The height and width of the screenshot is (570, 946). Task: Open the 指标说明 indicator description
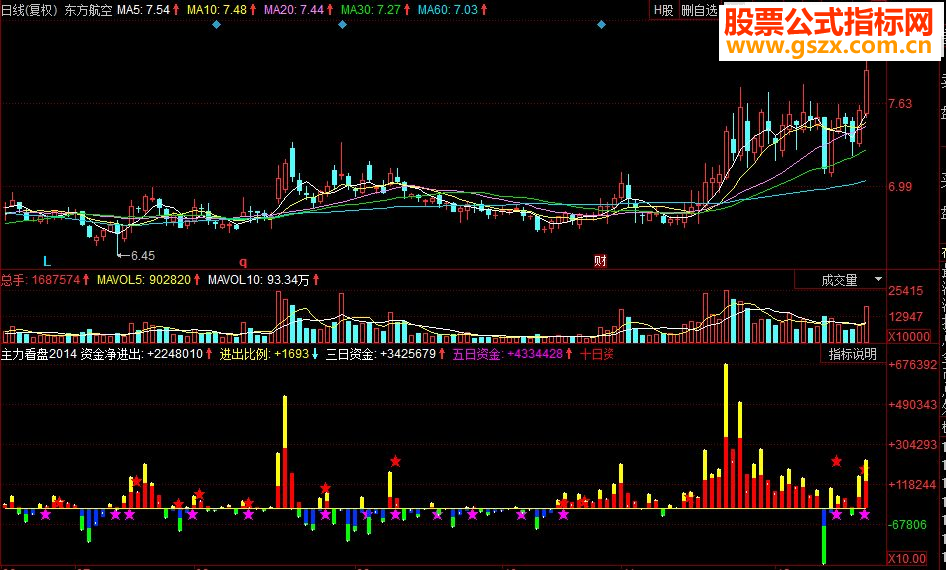(852, 354)
